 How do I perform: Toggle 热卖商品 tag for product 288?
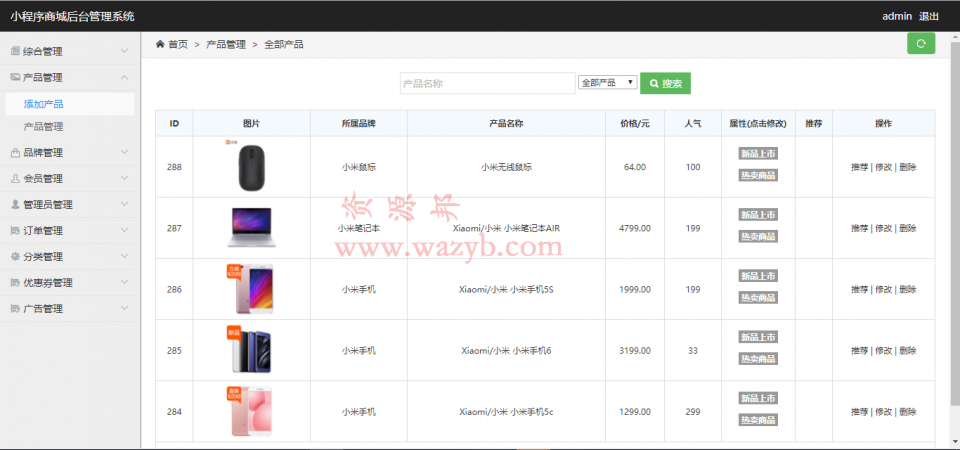[758, 175]
